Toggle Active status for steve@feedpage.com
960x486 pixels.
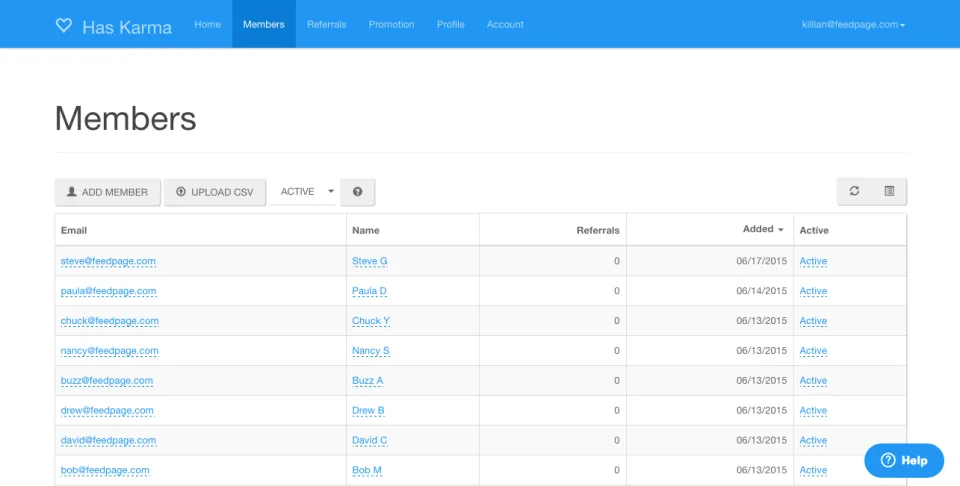tap(813, 261)
